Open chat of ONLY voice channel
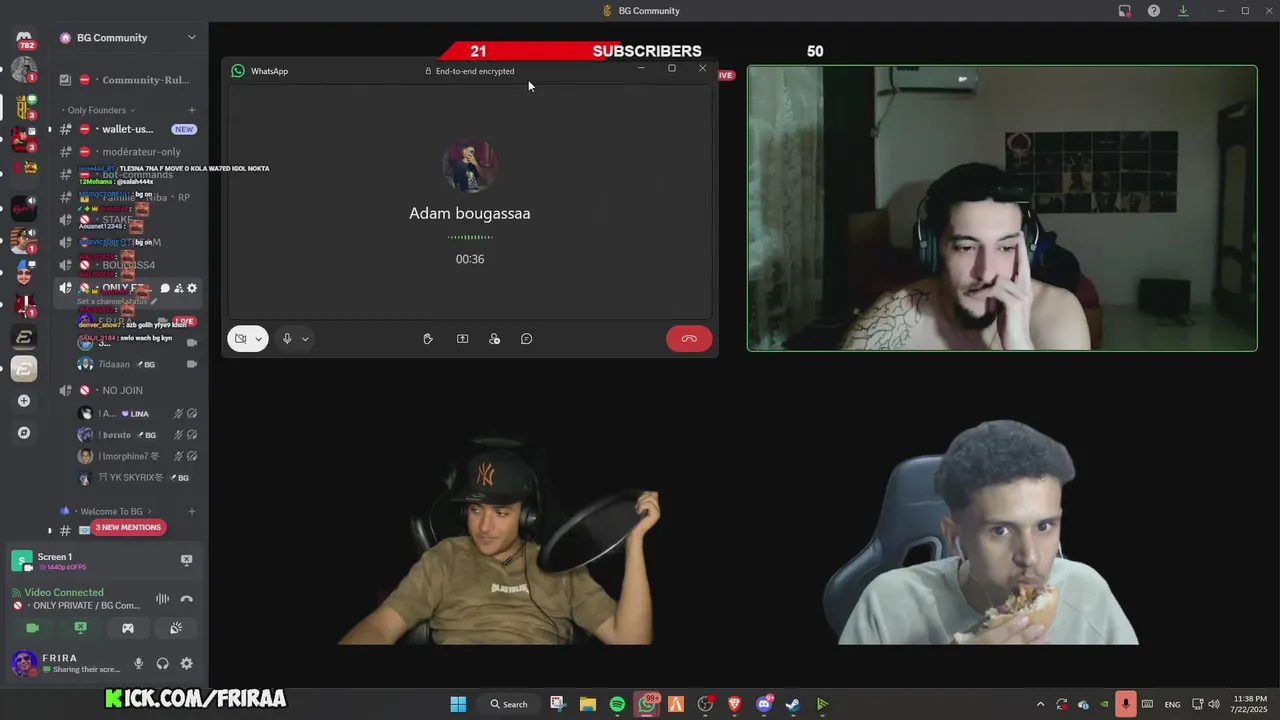The height and width of the screenshot is (720, 1280). click(x=165, y=288)
